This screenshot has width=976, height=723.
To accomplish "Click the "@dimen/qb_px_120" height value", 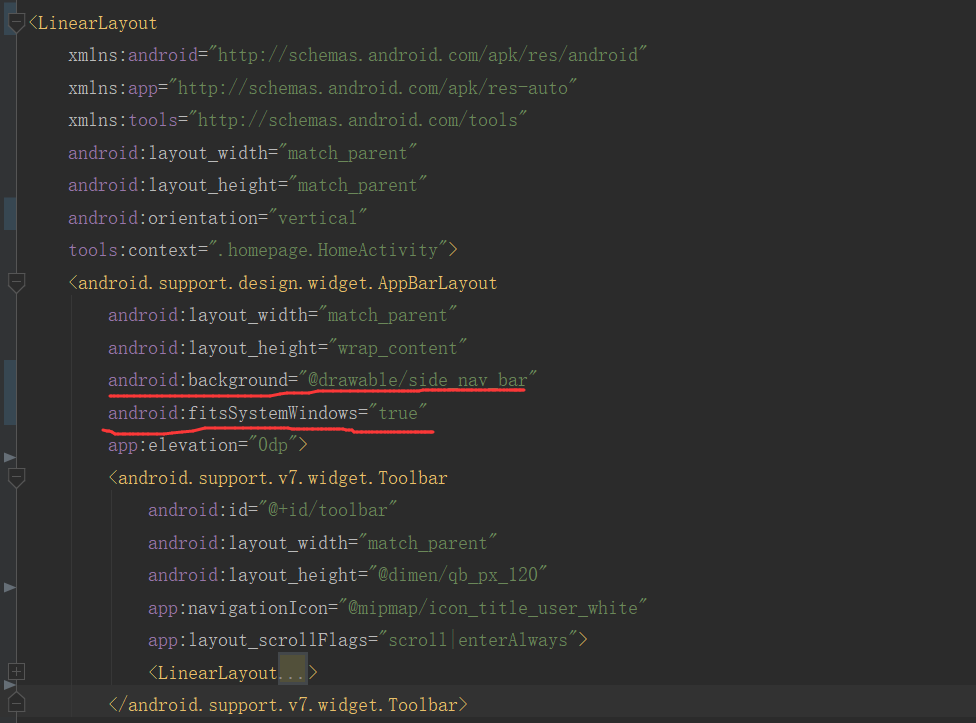I will 458,575.
